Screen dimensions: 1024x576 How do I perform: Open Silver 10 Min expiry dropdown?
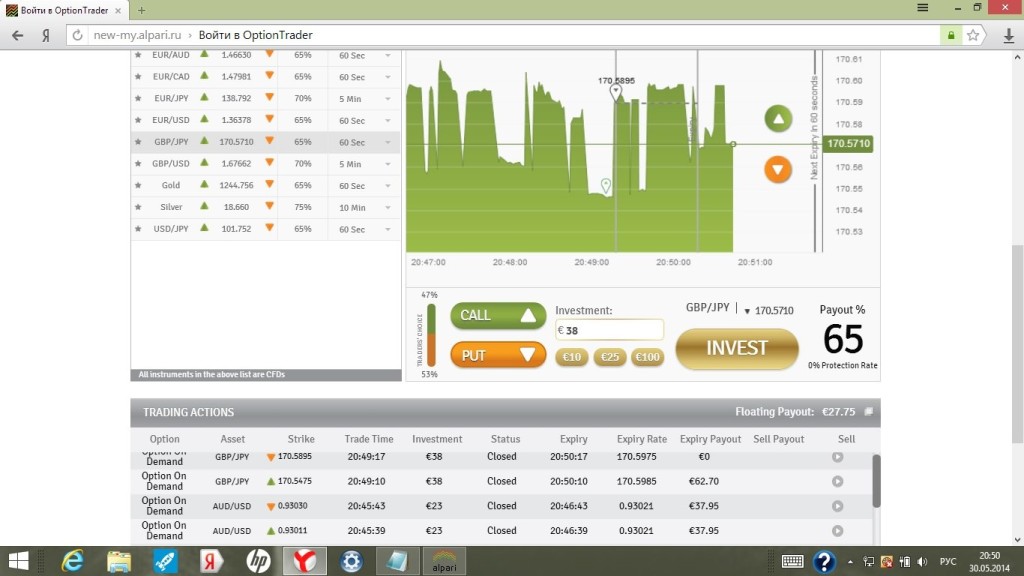(x=387, y=208)
